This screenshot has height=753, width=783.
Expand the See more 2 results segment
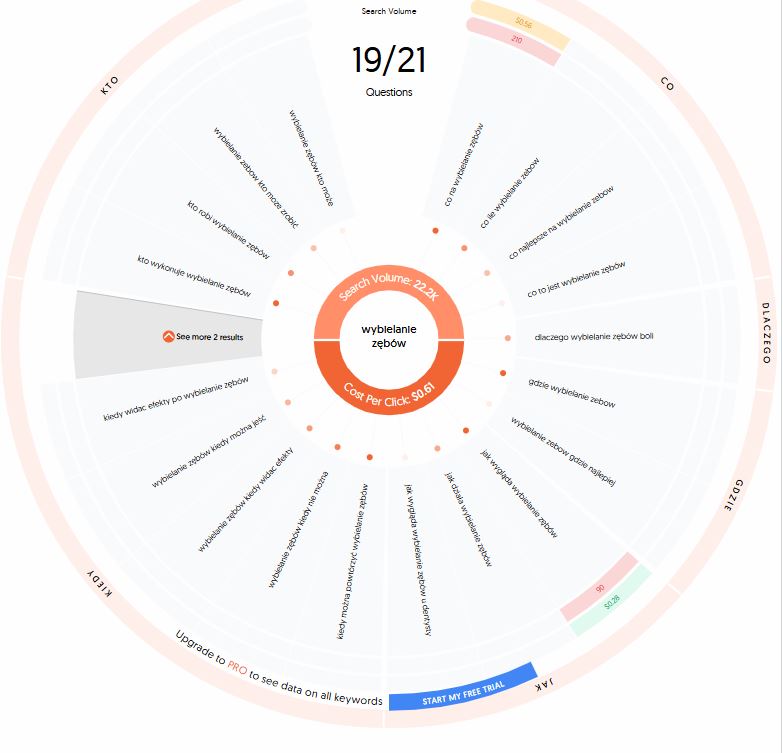coord(169,335)
